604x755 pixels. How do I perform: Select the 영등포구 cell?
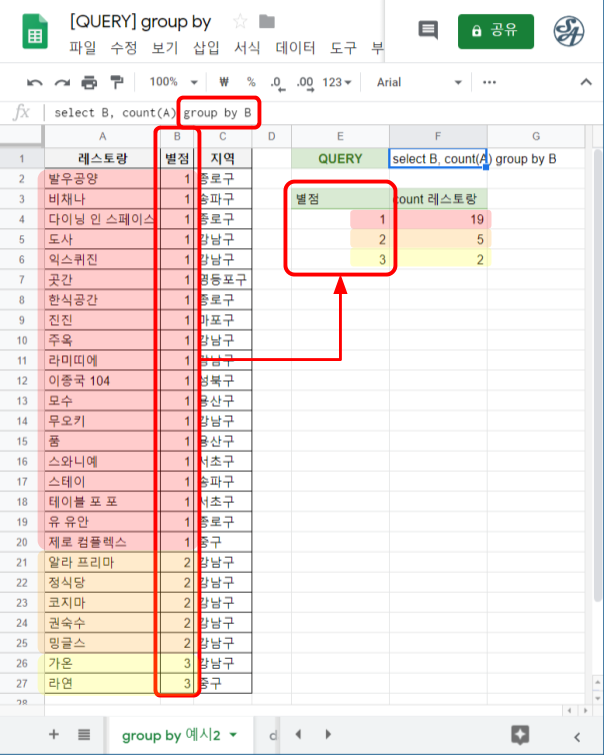pos(223,280)
